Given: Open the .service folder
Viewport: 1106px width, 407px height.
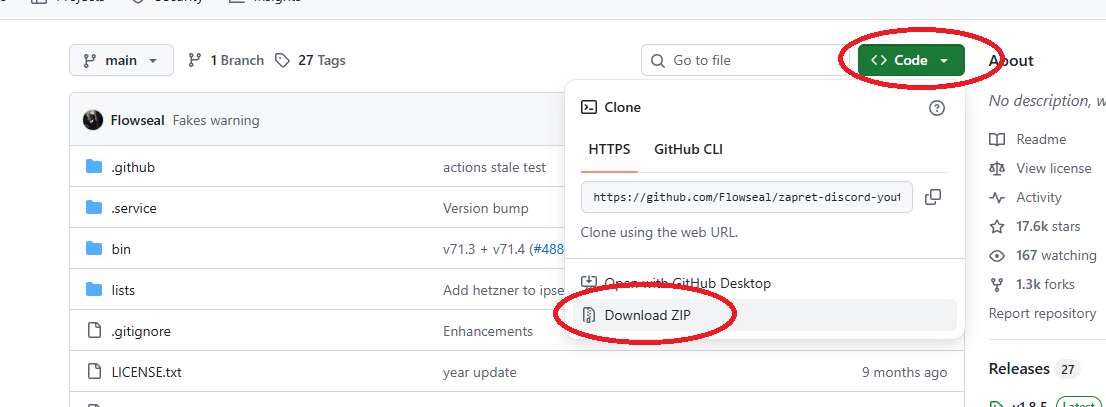Looking at the screenshot, I should (x=134, y=209).
